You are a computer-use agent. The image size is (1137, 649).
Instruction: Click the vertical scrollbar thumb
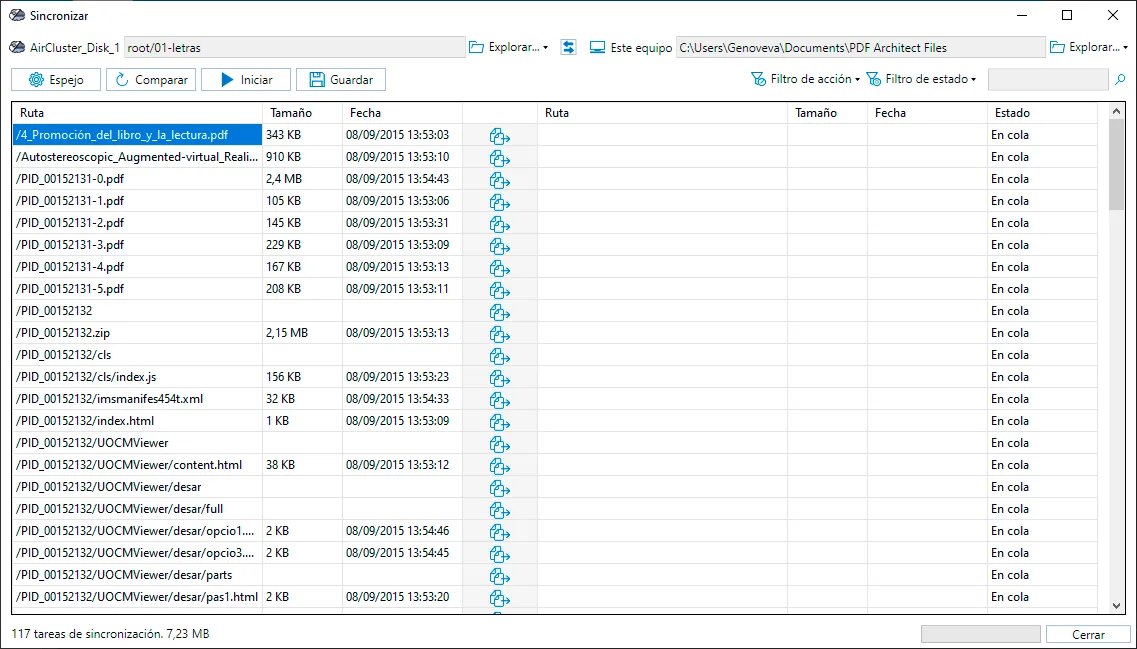tap(1117, 165)
